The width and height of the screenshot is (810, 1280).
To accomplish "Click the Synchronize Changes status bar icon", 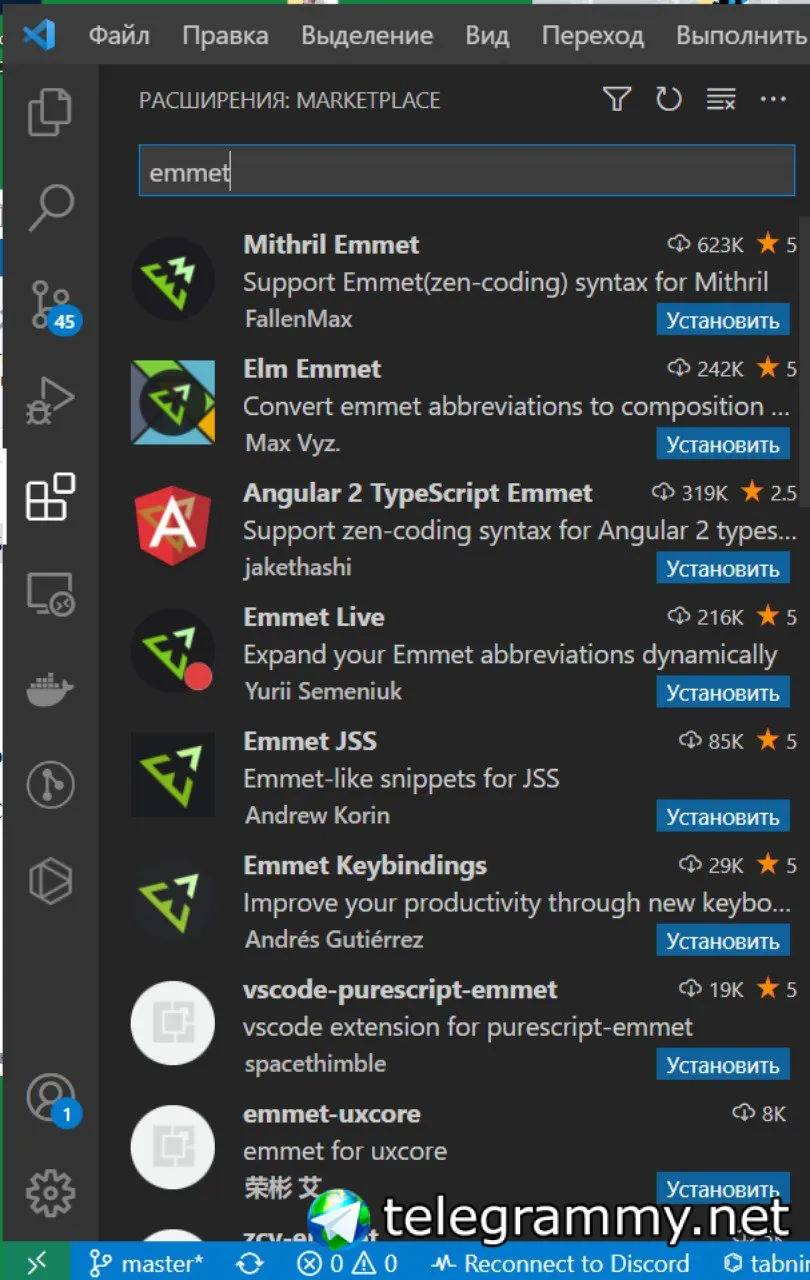I will click(x=250, y=1262).
